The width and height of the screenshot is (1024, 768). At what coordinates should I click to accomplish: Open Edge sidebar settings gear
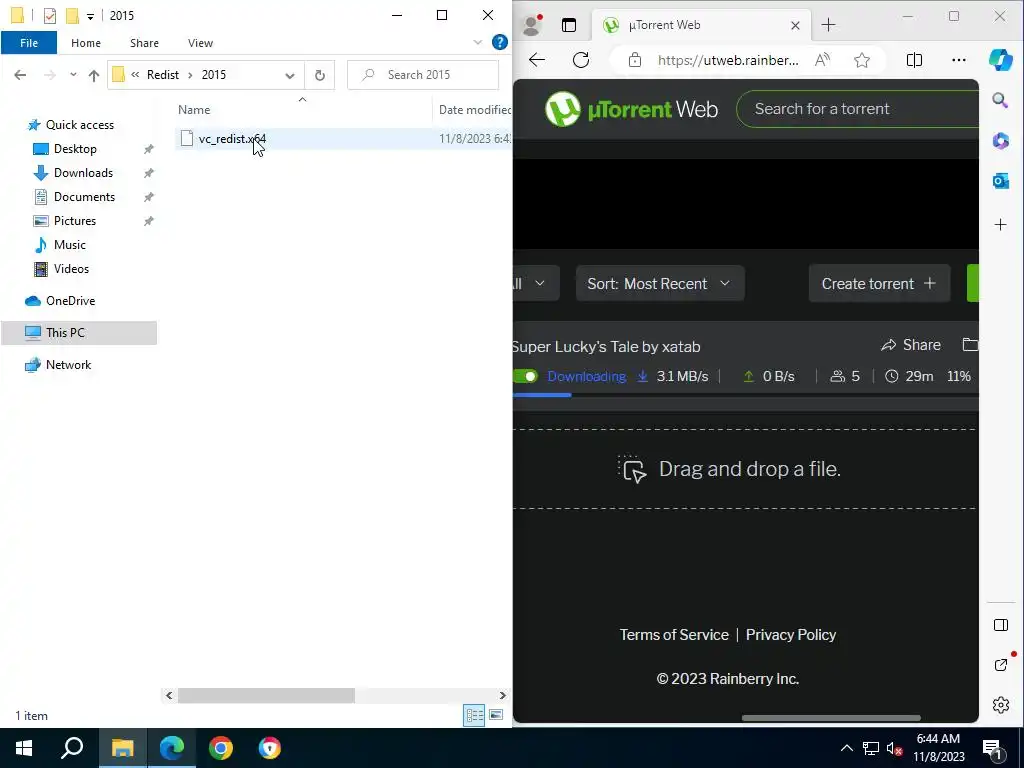pyautogui.click(x=1000, y=705)
